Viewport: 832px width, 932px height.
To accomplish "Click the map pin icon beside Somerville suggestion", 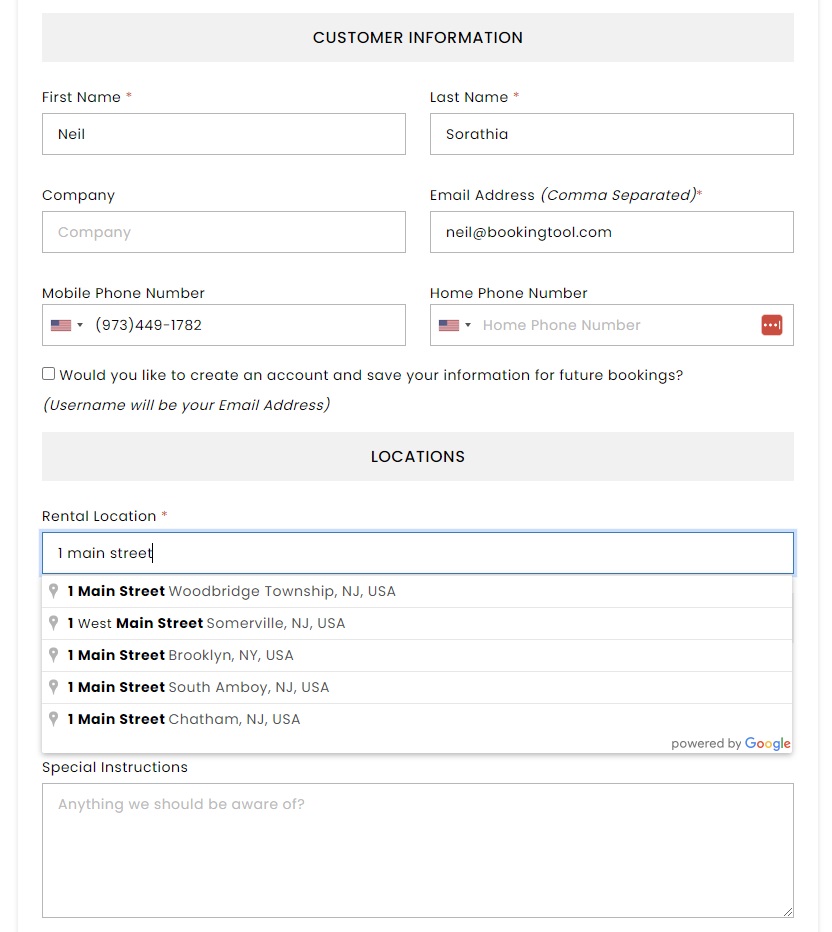I will (53, 623).
